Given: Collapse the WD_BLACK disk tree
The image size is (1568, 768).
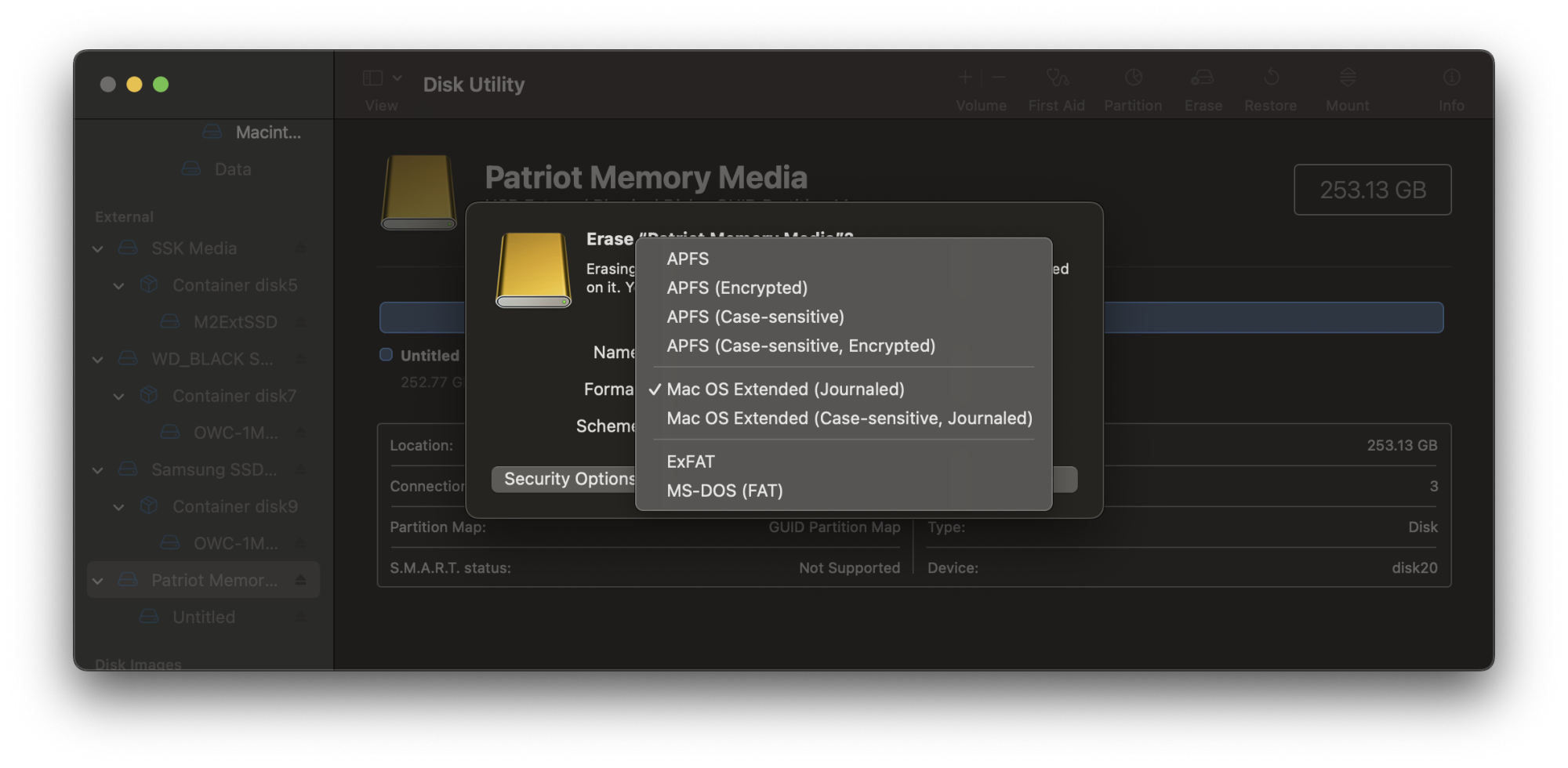Looking at the screenshot, I should point(98,360).
